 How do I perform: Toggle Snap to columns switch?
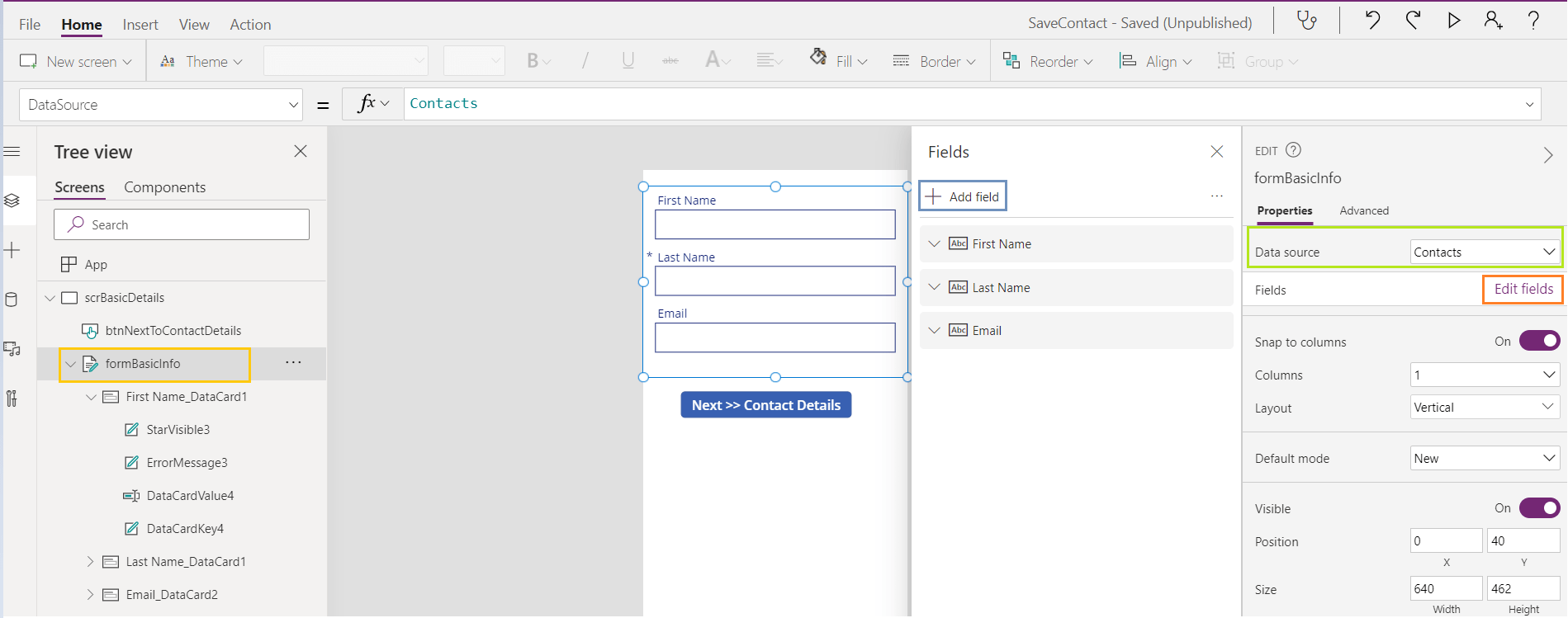[x=1540, y=341]
